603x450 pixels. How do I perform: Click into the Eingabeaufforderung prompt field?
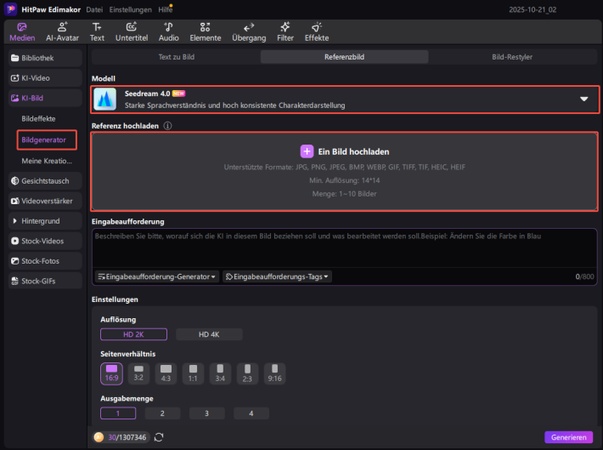click(344, 248)
